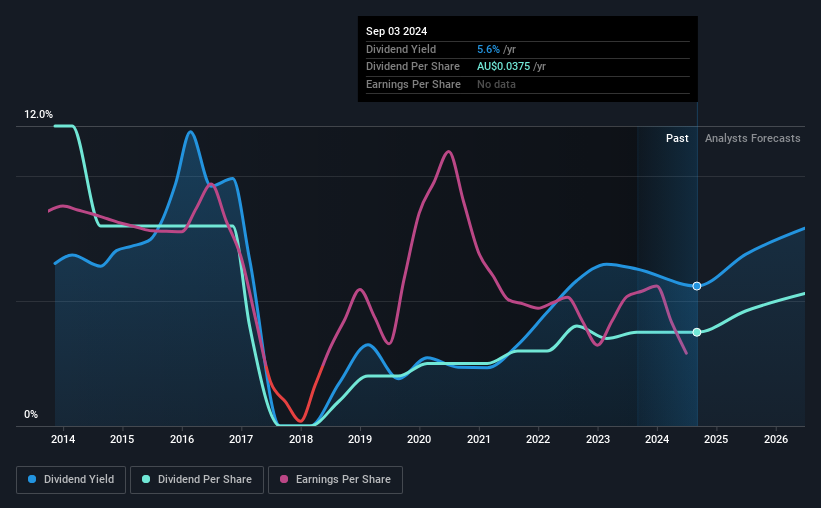Click the 2024 x-axis label

click(657, 439)
